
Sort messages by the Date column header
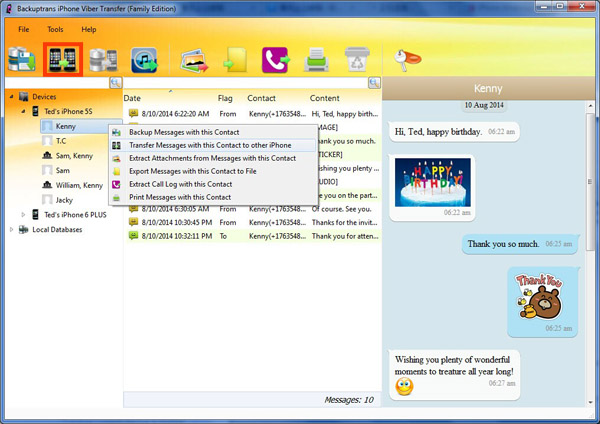click(x=132, y=98)
